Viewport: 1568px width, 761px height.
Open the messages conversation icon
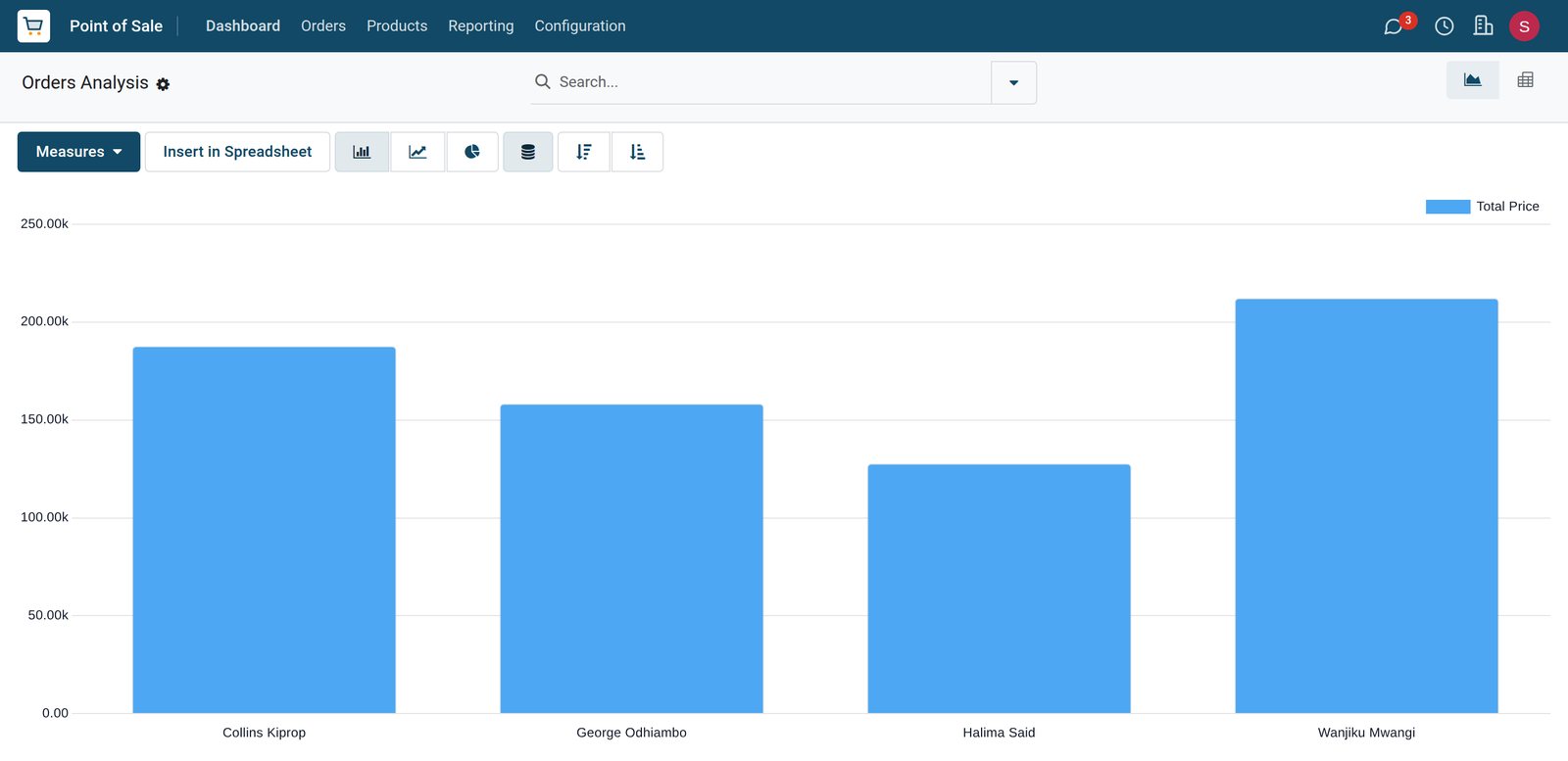pyautogui.click(x=1393, y=26)
